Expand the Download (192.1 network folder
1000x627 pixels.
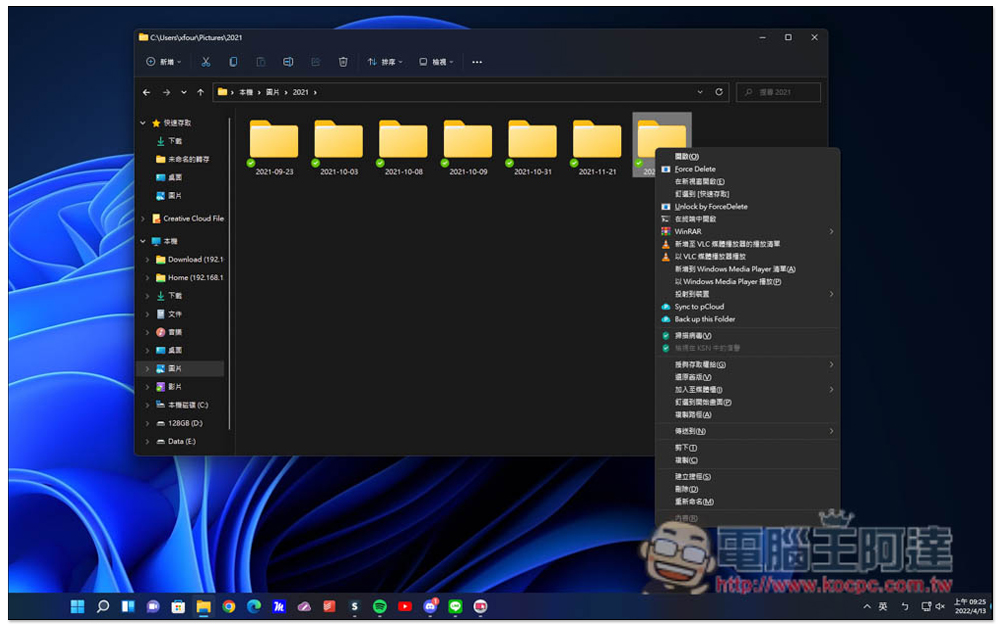tap(147, 260)
